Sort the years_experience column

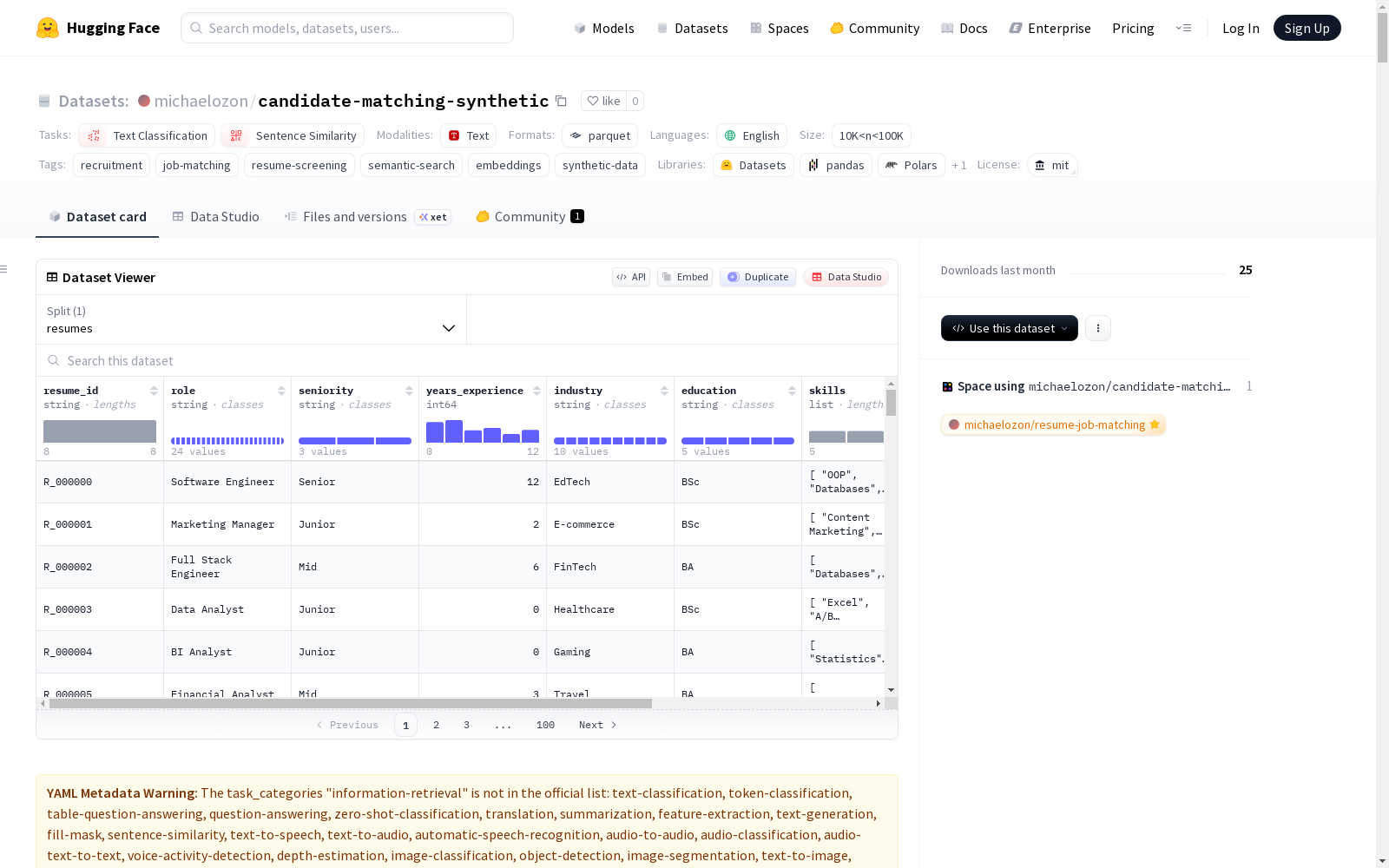coord(537,391)
